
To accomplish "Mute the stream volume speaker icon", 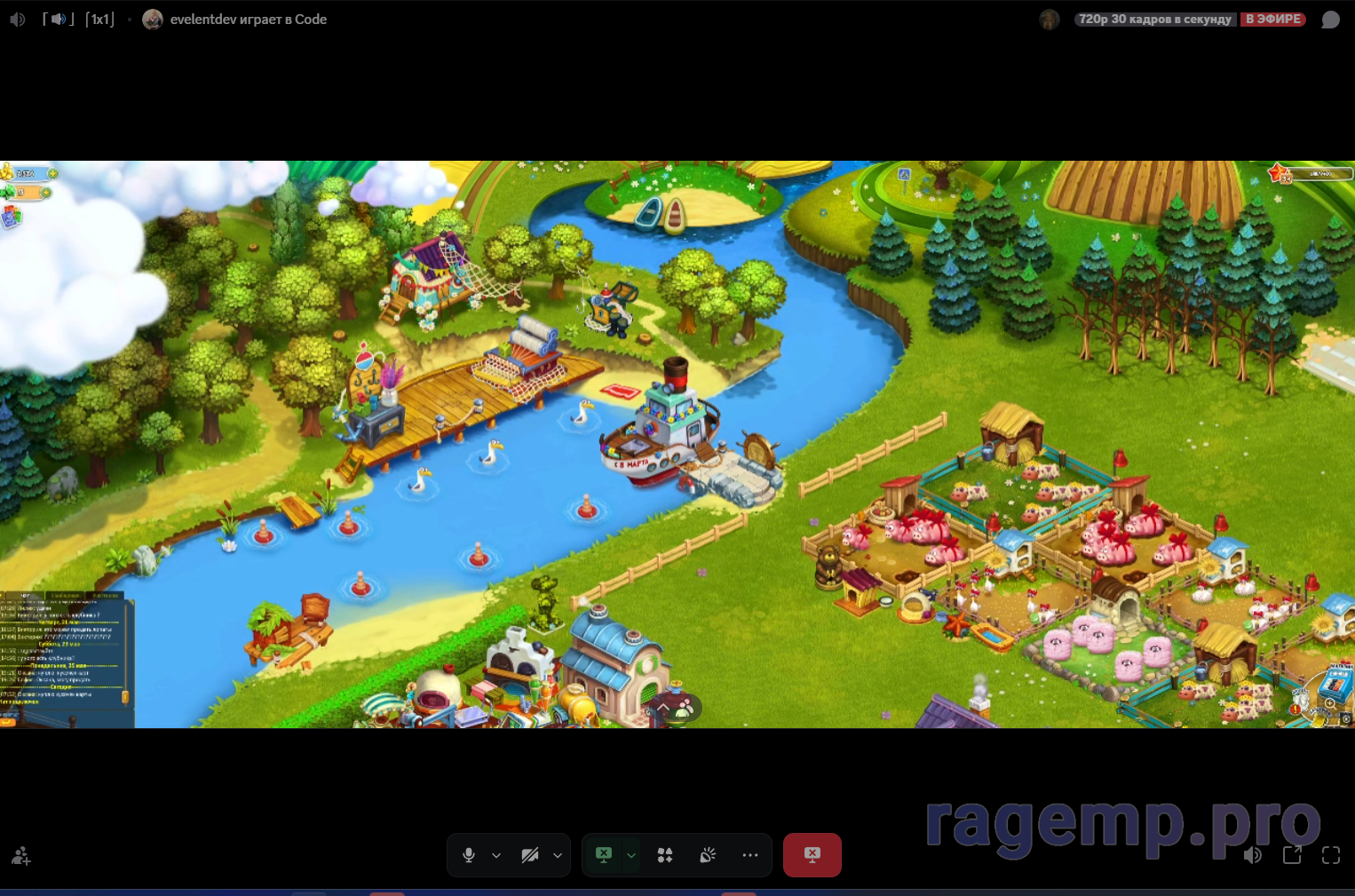I will click(x=17, y=19).
